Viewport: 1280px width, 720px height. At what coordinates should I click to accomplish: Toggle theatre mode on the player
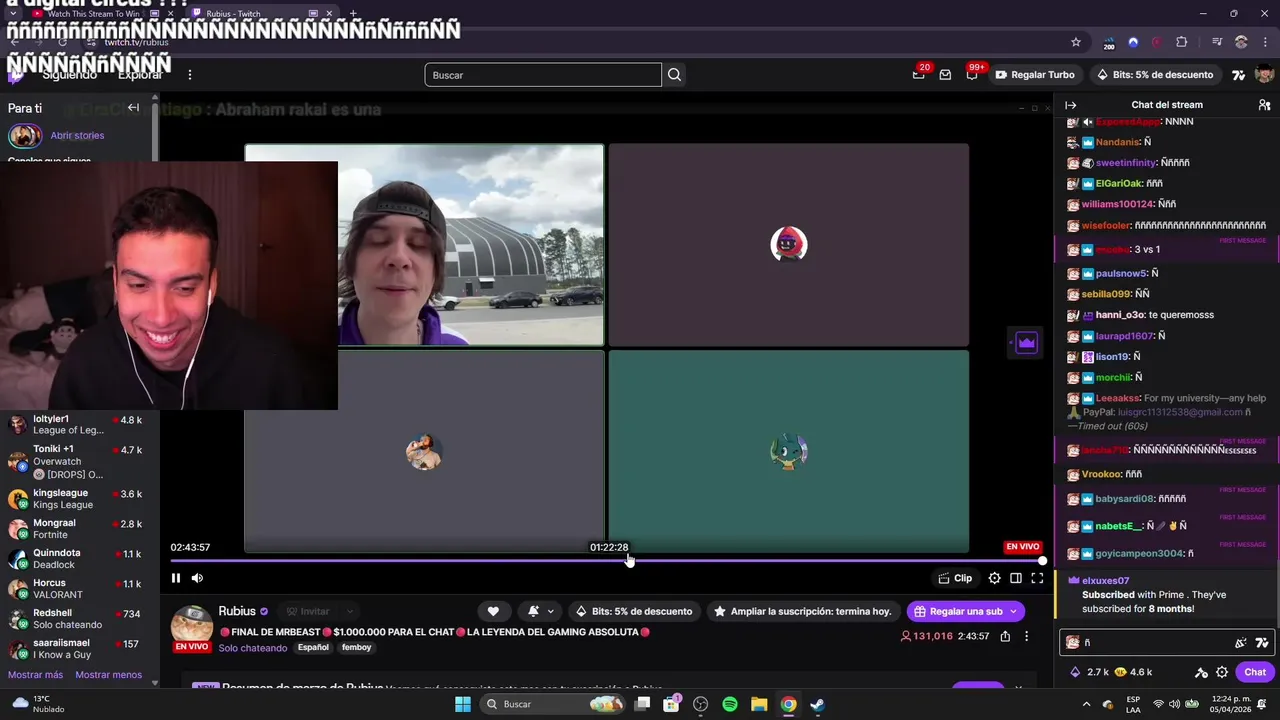tap(1016, 578)
